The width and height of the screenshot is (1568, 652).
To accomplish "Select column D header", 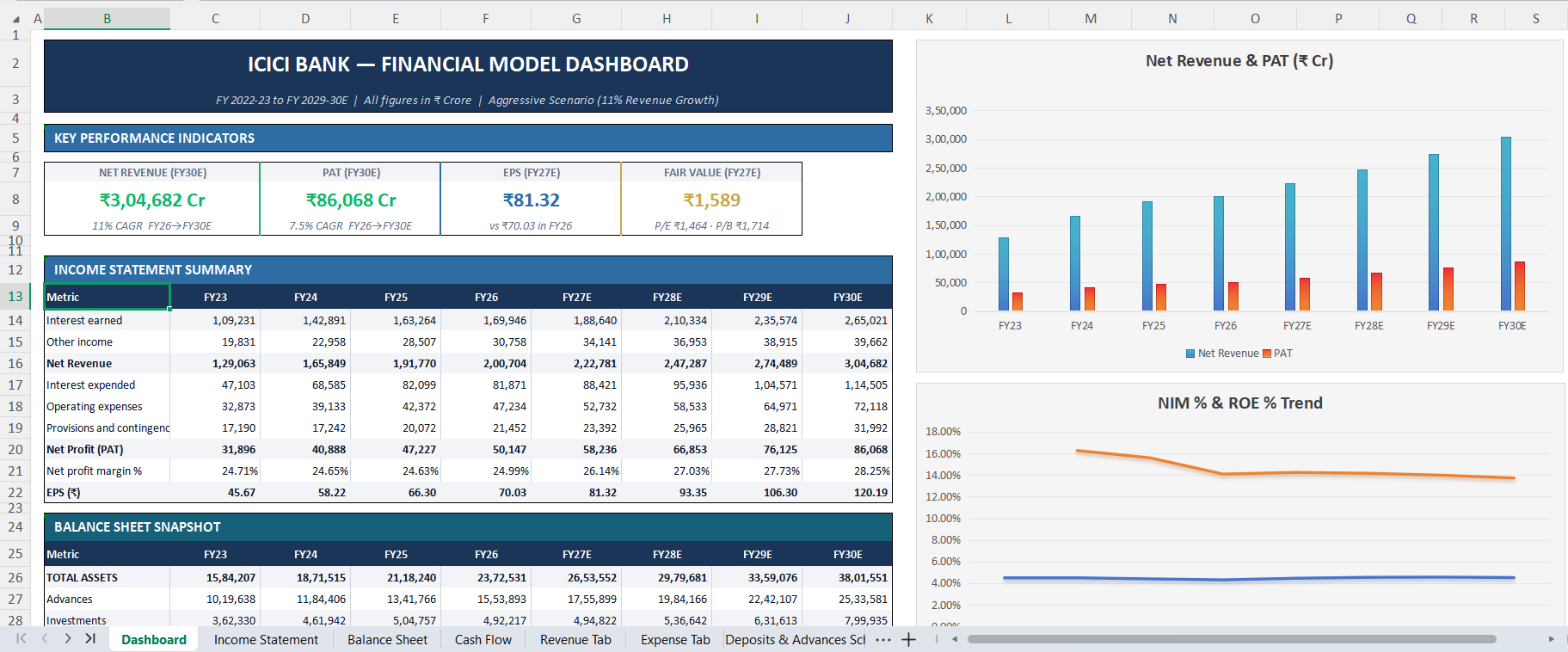I will [305, 18].
